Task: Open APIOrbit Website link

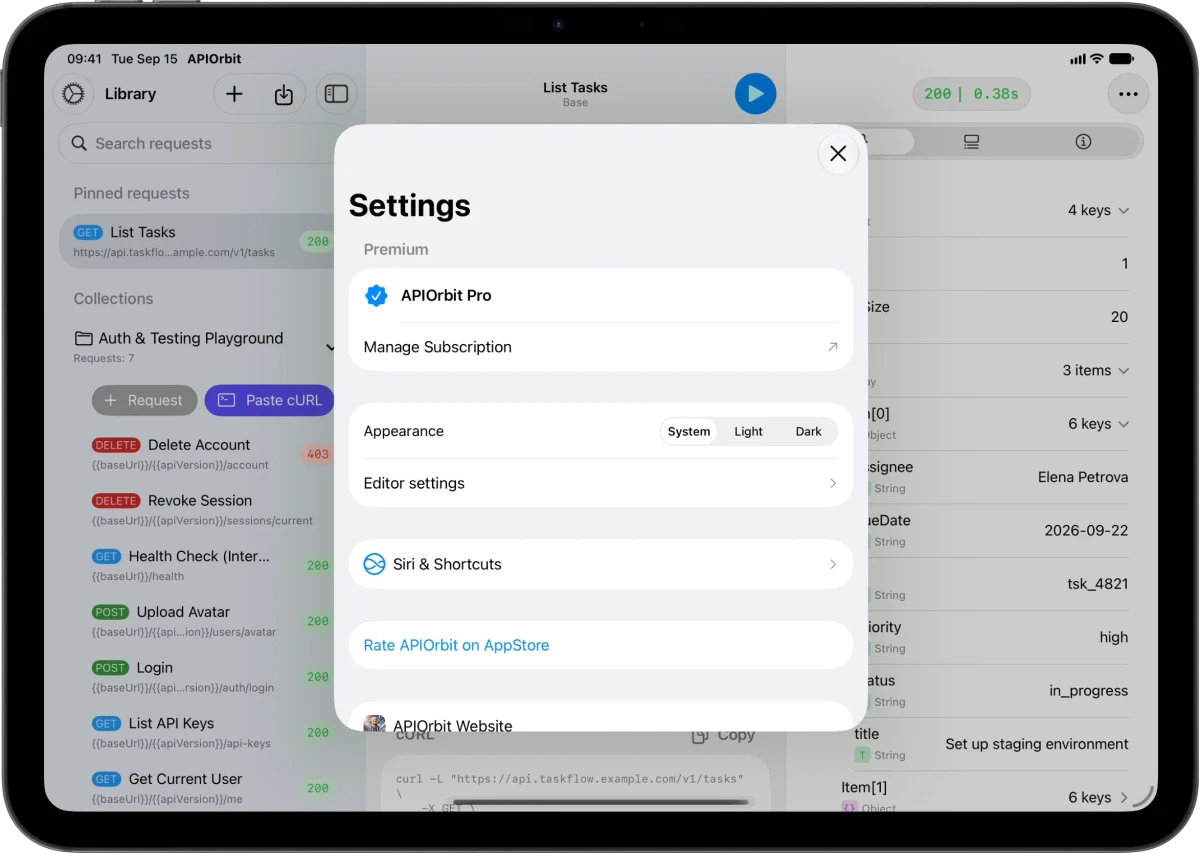Action: click(x=601, y=717)
